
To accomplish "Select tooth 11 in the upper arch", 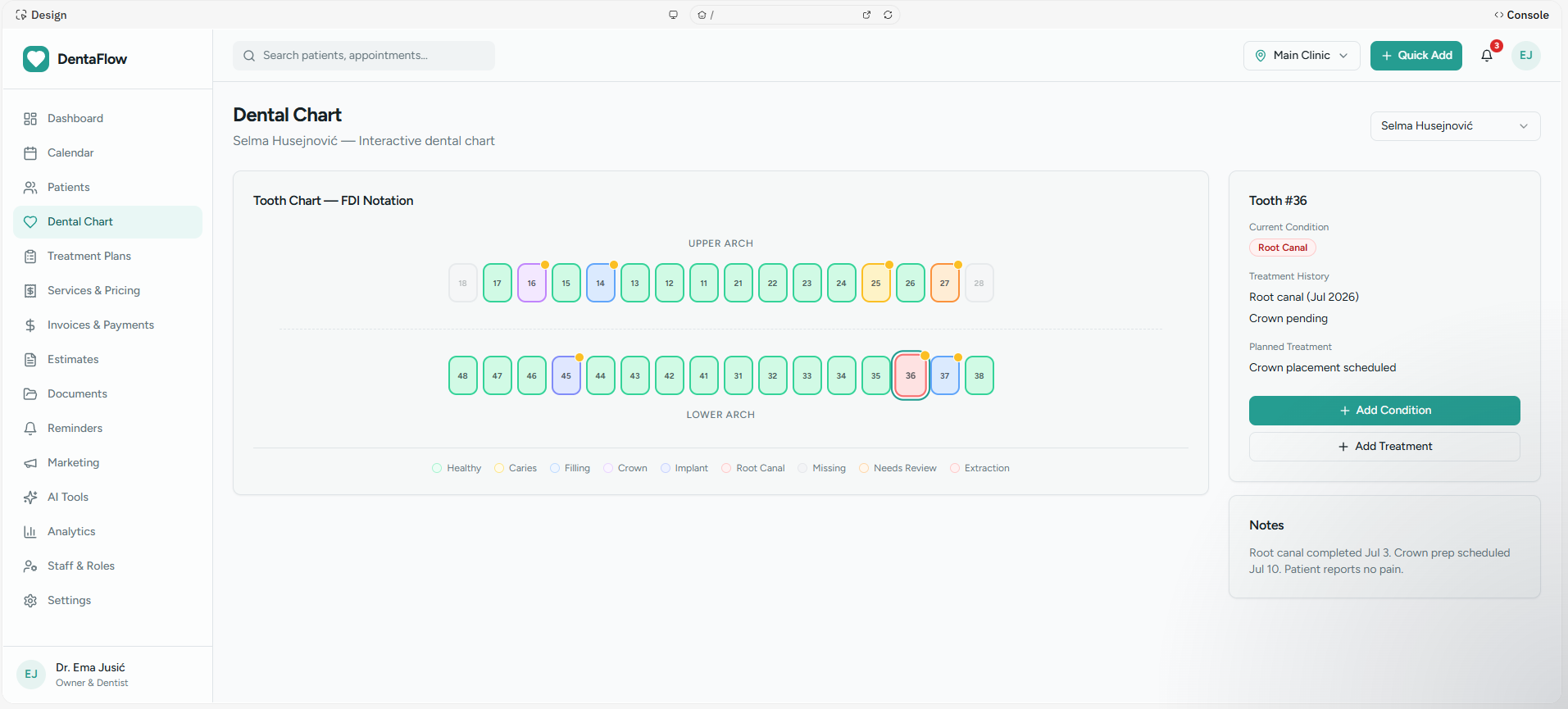I will pos(704,283).
